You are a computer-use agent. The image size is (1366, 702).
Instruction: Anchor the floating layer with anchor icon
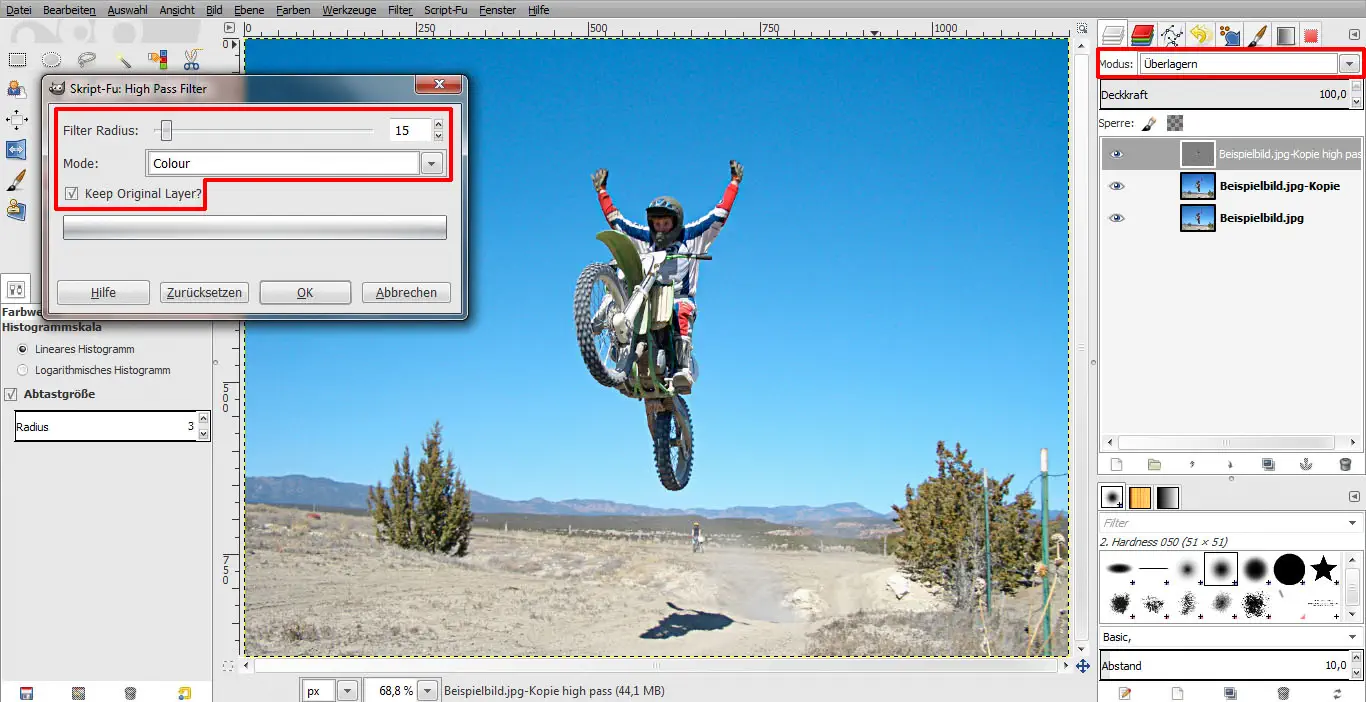pos(1305,465)
